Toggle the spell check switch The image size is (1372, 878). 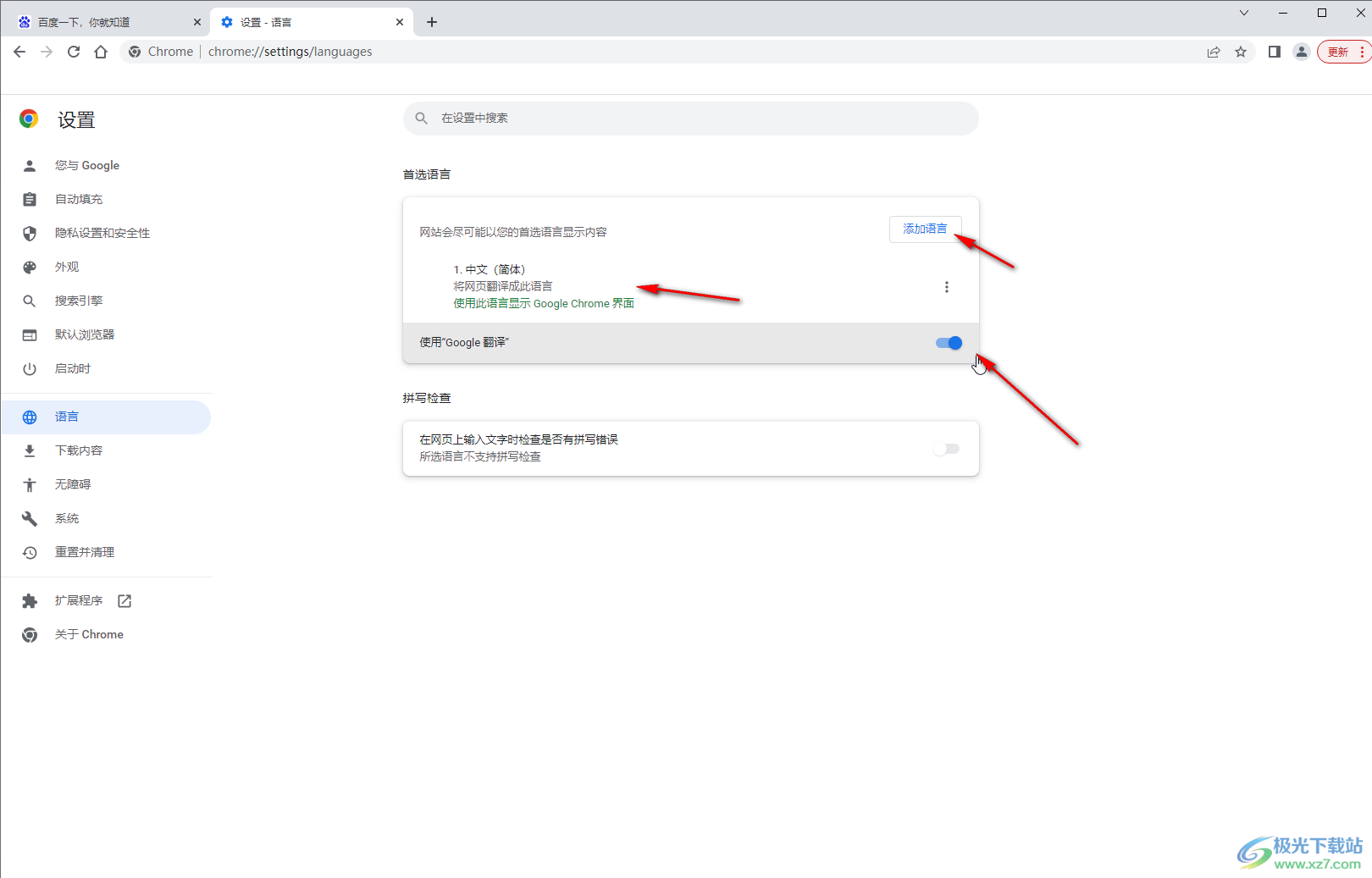[947, 449]
